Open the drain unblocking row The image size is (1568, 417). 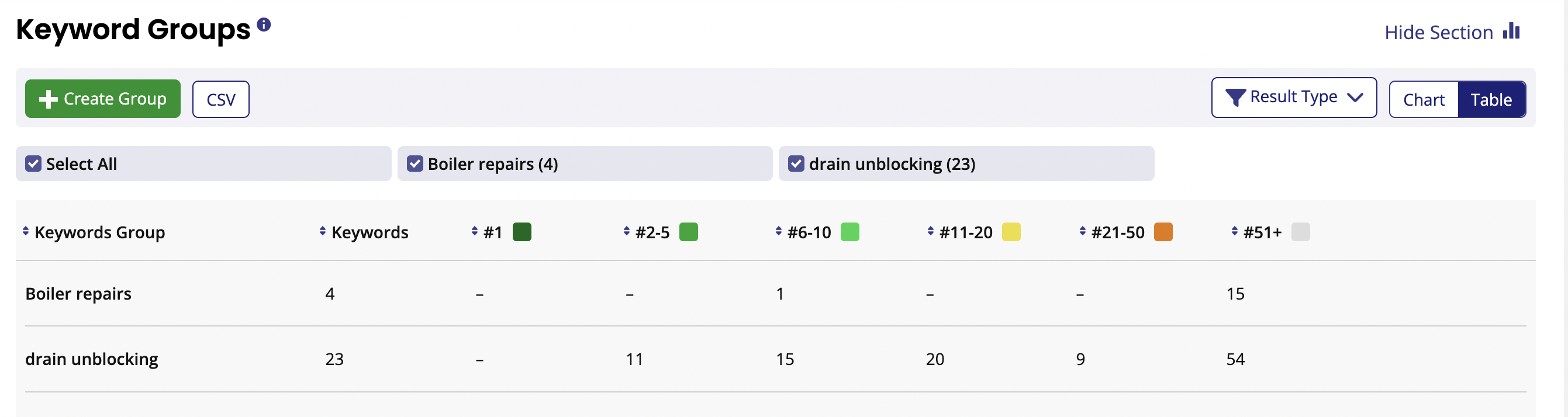pos(775,359)
